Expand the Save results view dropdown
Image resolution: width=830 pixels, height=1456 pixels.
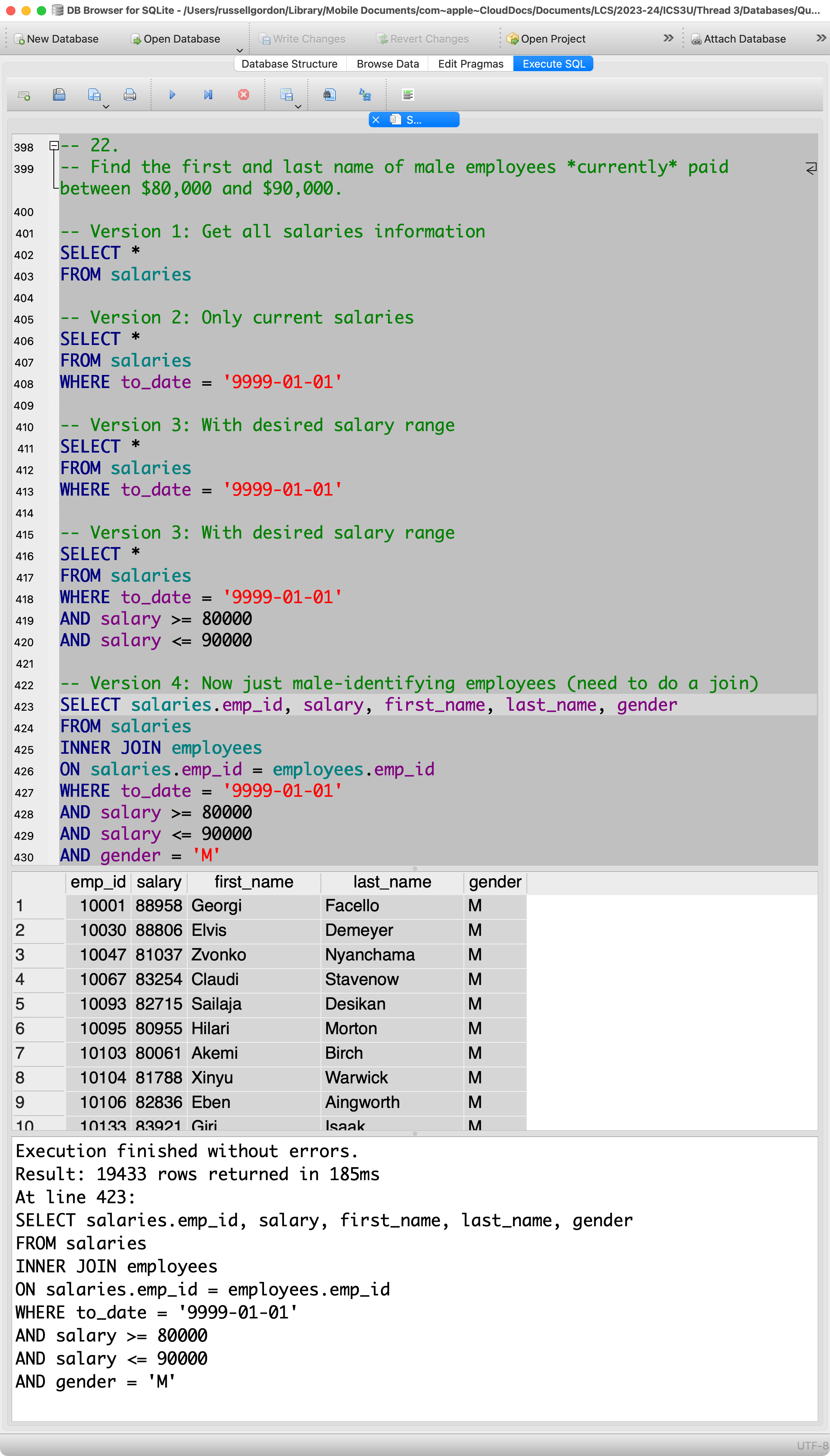[297, 106]
